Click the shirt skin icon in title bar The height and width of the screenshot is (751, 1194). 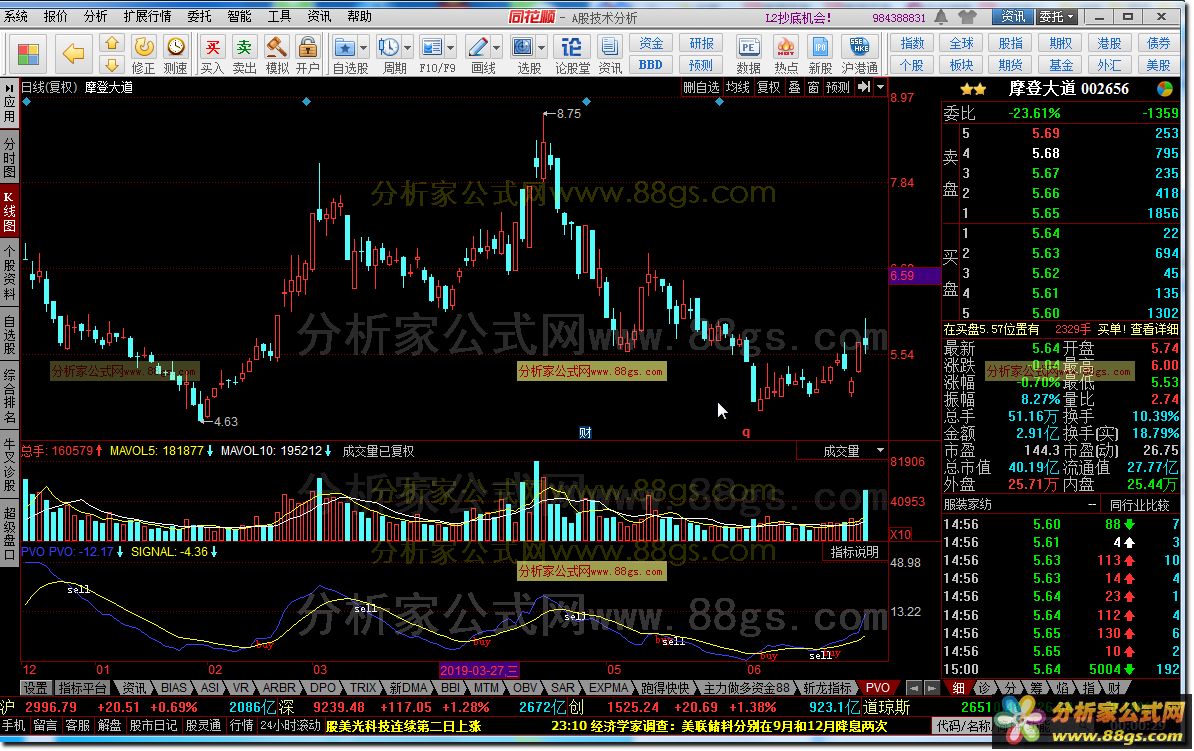click(x=967, y=17)
